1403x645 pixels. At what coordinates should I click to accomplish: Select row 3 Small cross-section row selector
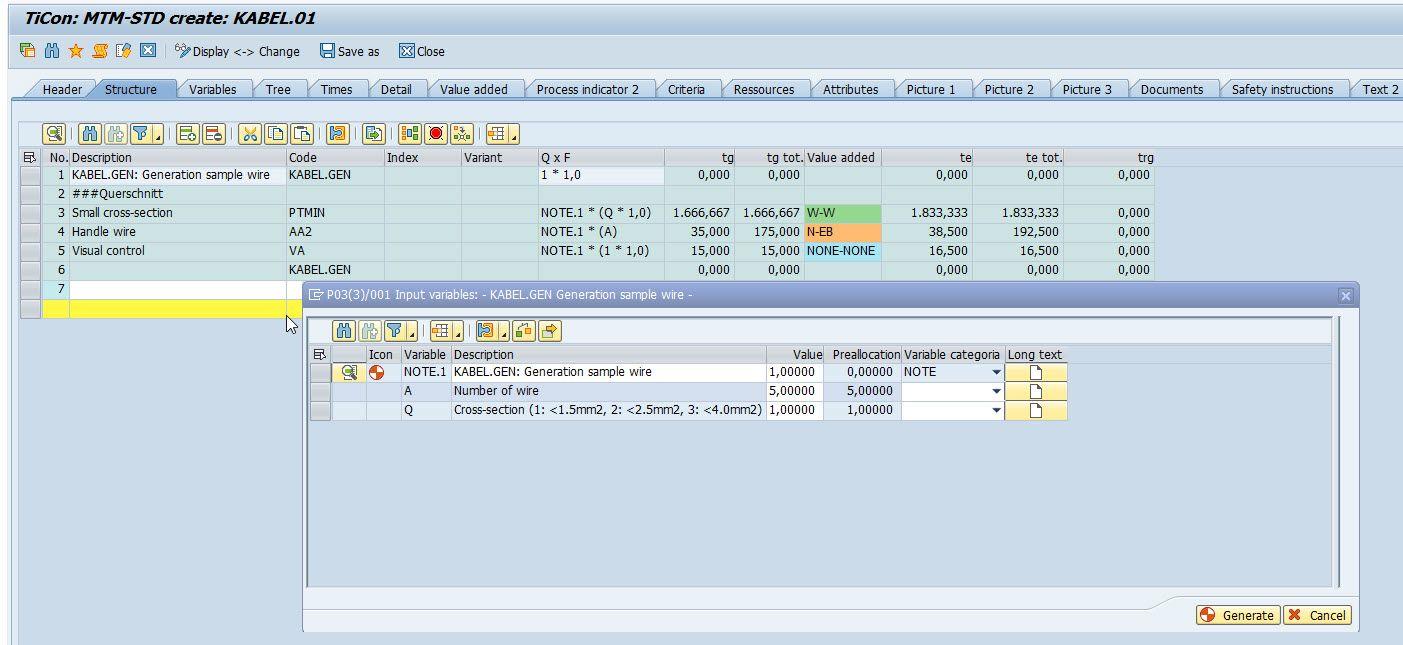[30, 213]
